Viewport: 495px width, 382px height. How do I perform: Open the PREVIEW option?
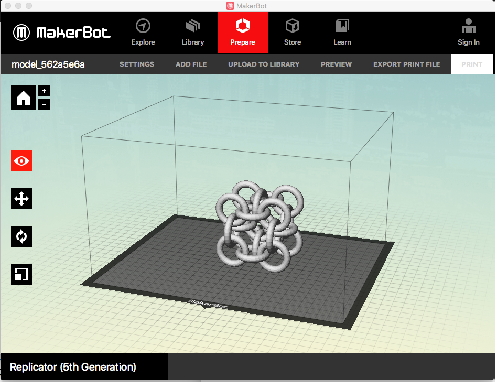tap(336, 64)
